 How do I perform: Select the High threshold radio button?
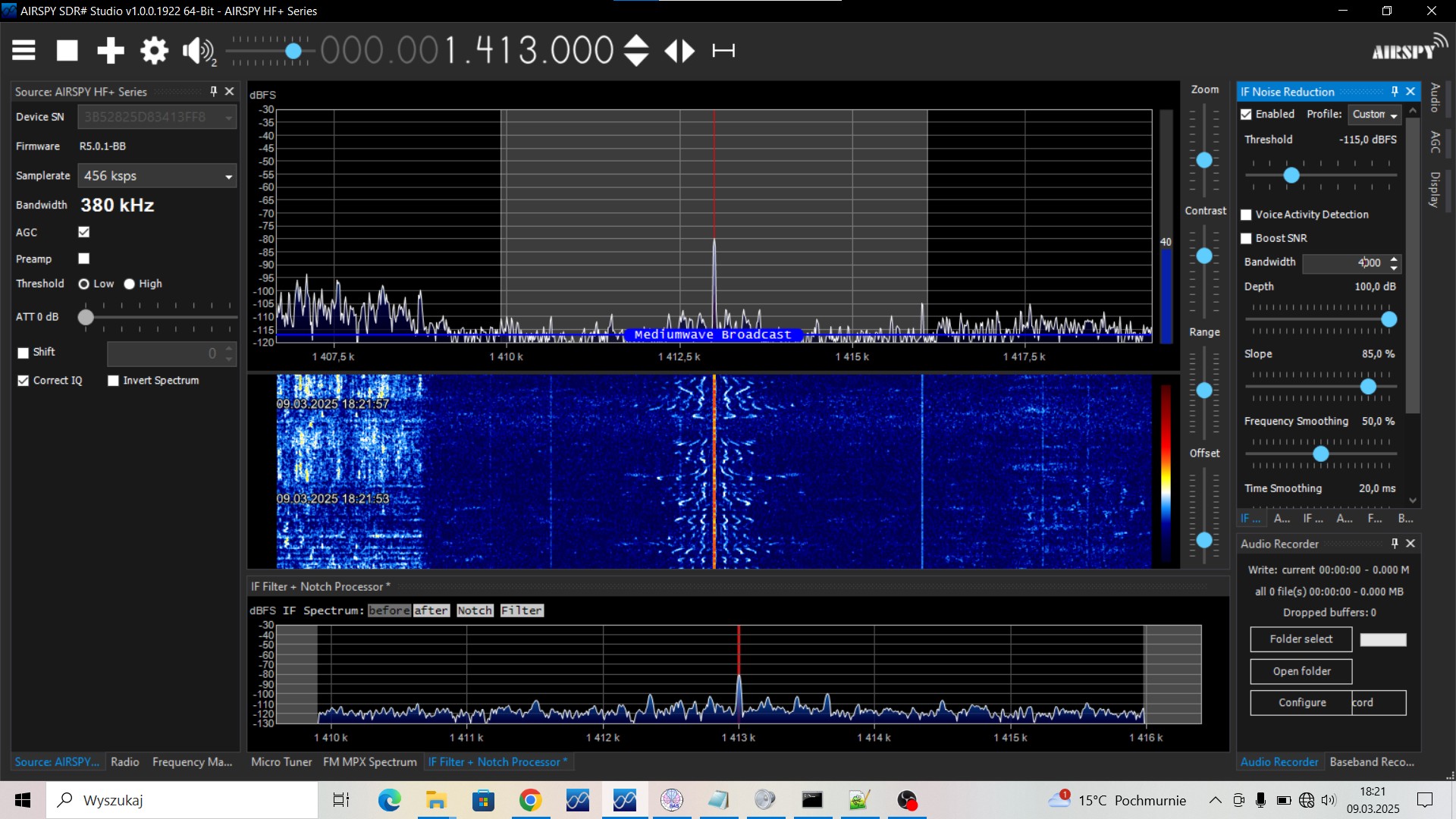pyautogui.click(x=130, y=284)
